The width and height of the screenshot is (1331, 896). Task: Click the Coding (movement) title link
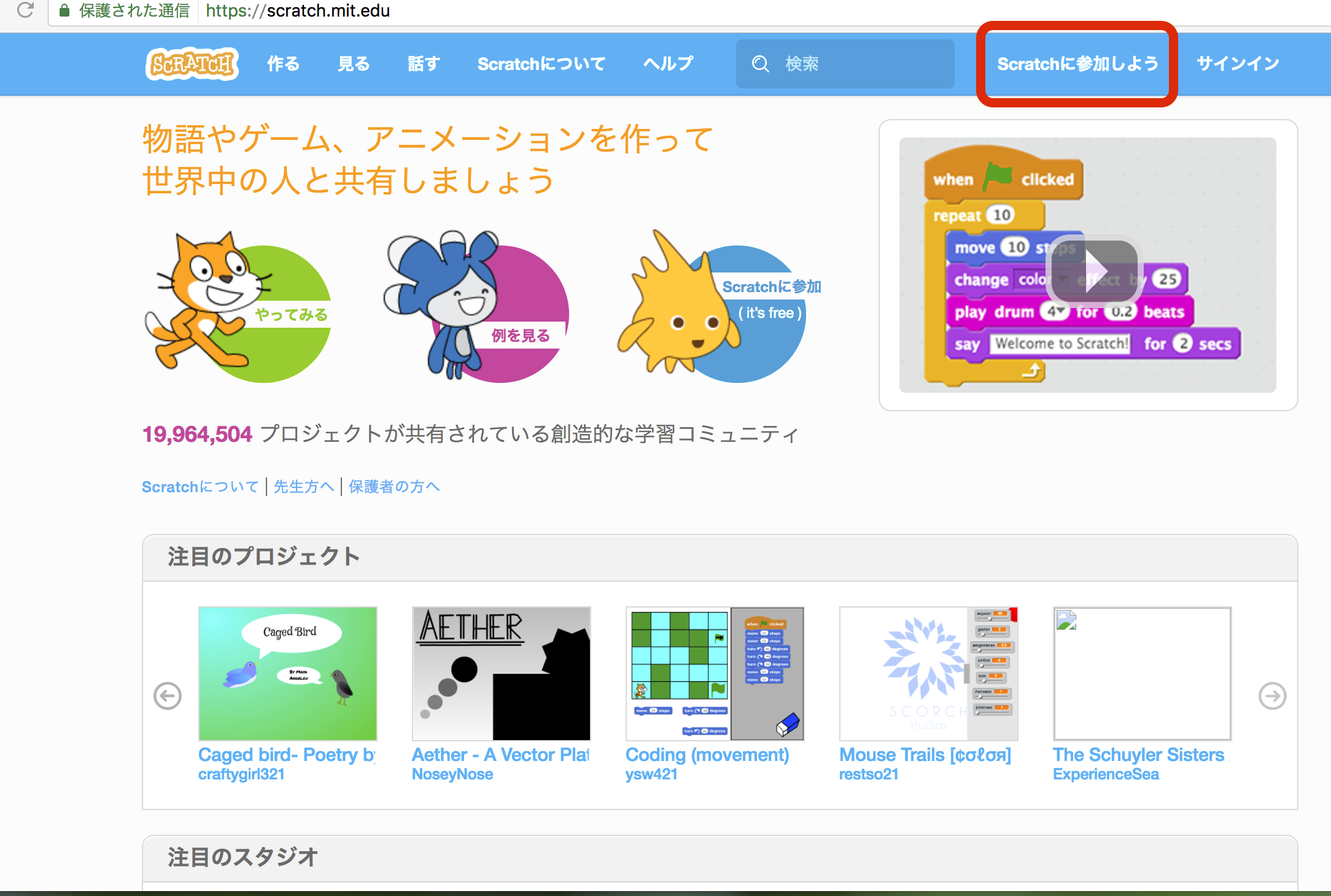click(707, 755)
